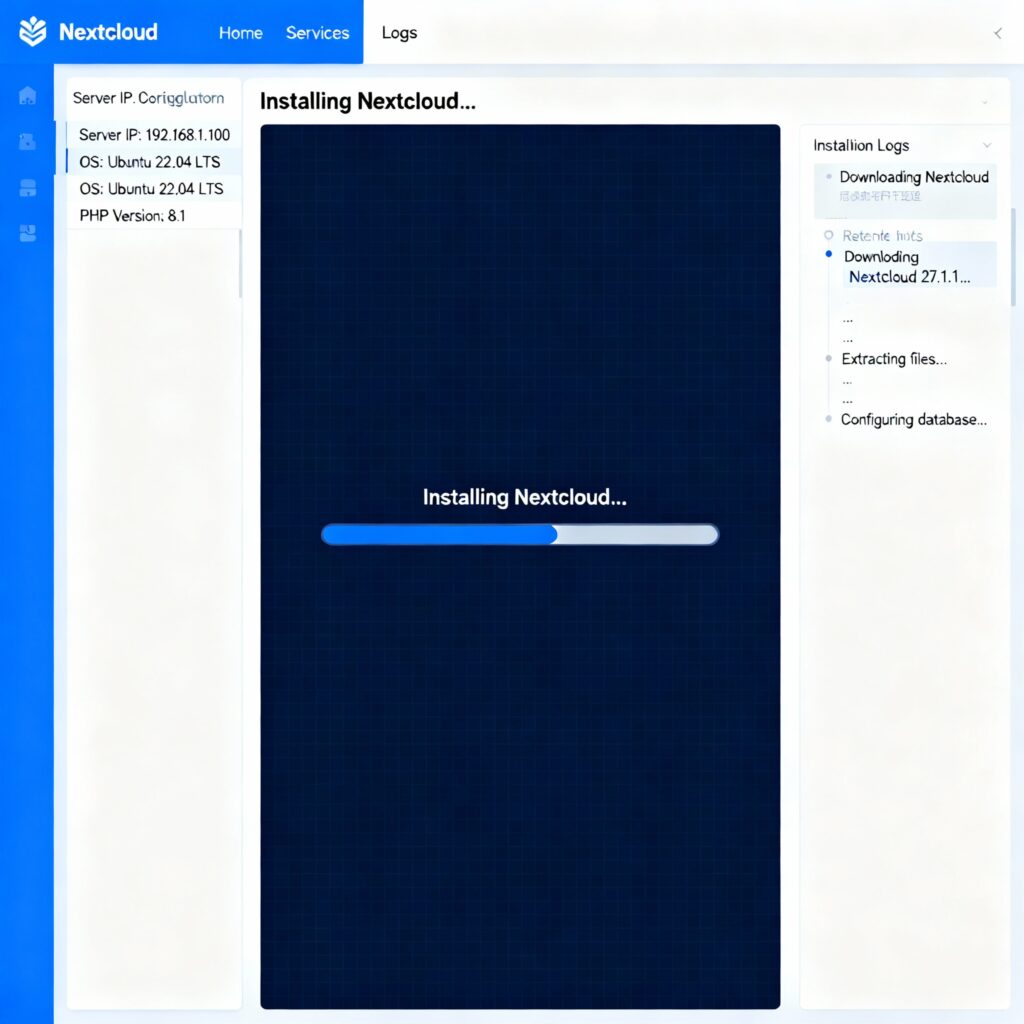
Task: Click the Nextcloud logo icon
Action: click(33, 32)
